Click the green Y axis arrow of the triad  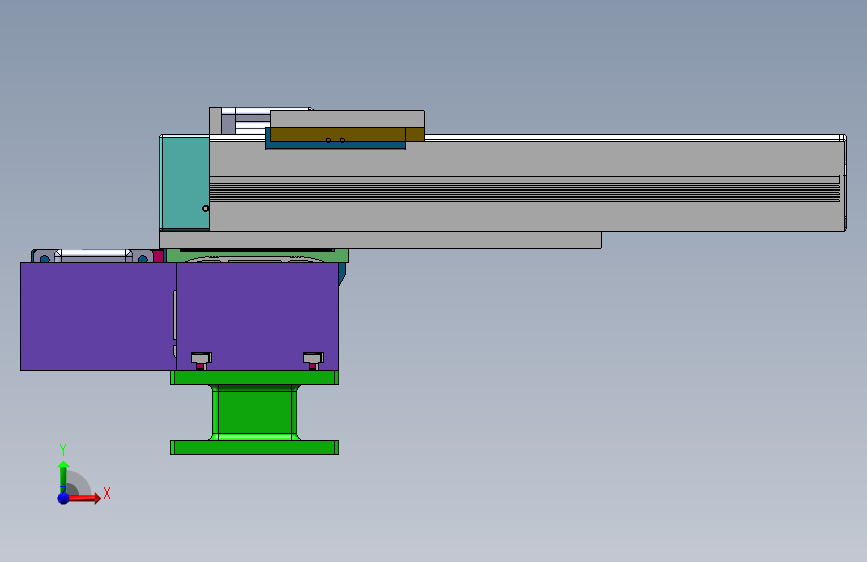[x=63, y=477]
